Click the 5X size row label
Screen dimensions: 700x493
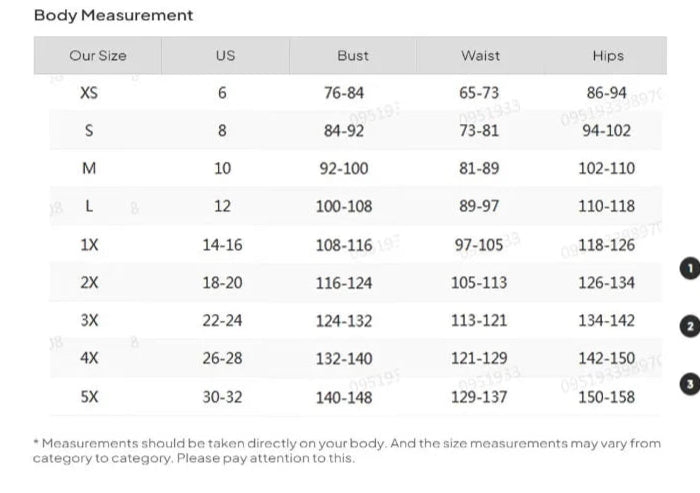pos(89,397)
